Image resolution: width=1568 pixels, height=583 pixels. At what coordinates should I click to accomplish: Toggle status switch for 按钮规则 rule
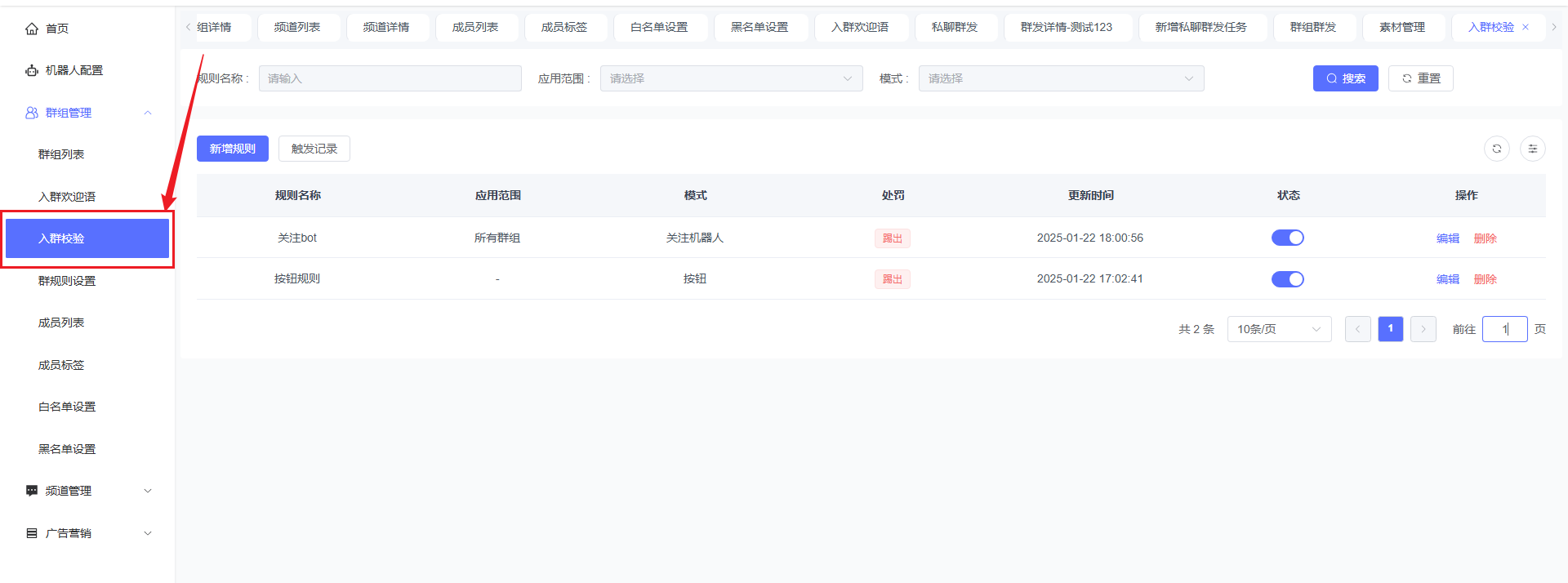point(1287,279)
